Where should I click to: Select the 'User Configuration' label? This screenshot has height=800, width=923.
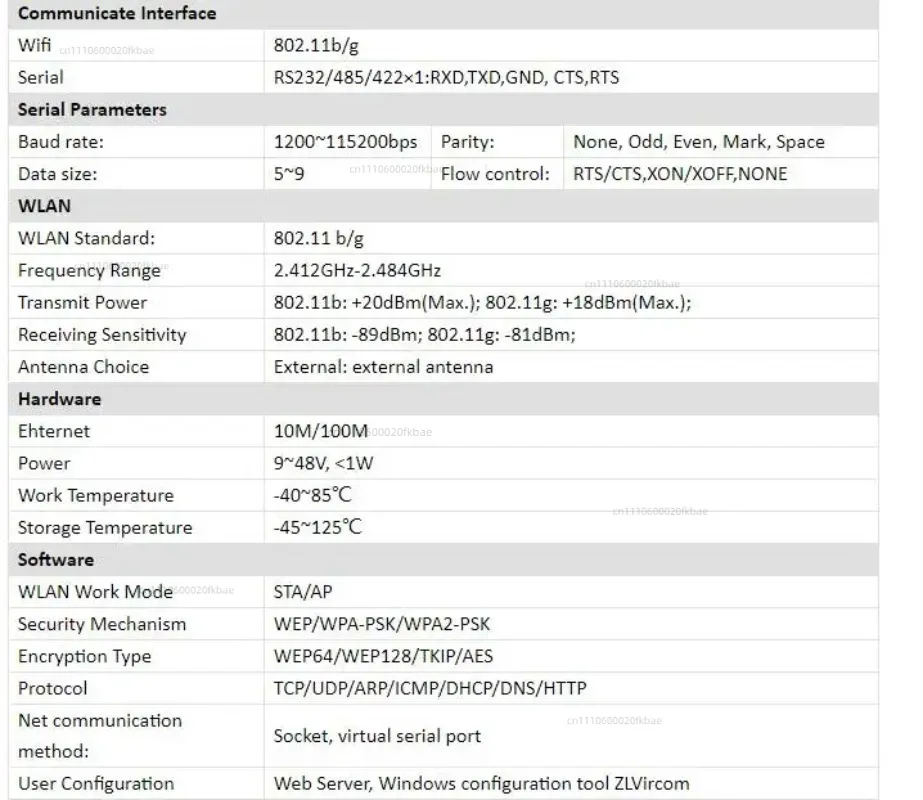click(96, 784)
